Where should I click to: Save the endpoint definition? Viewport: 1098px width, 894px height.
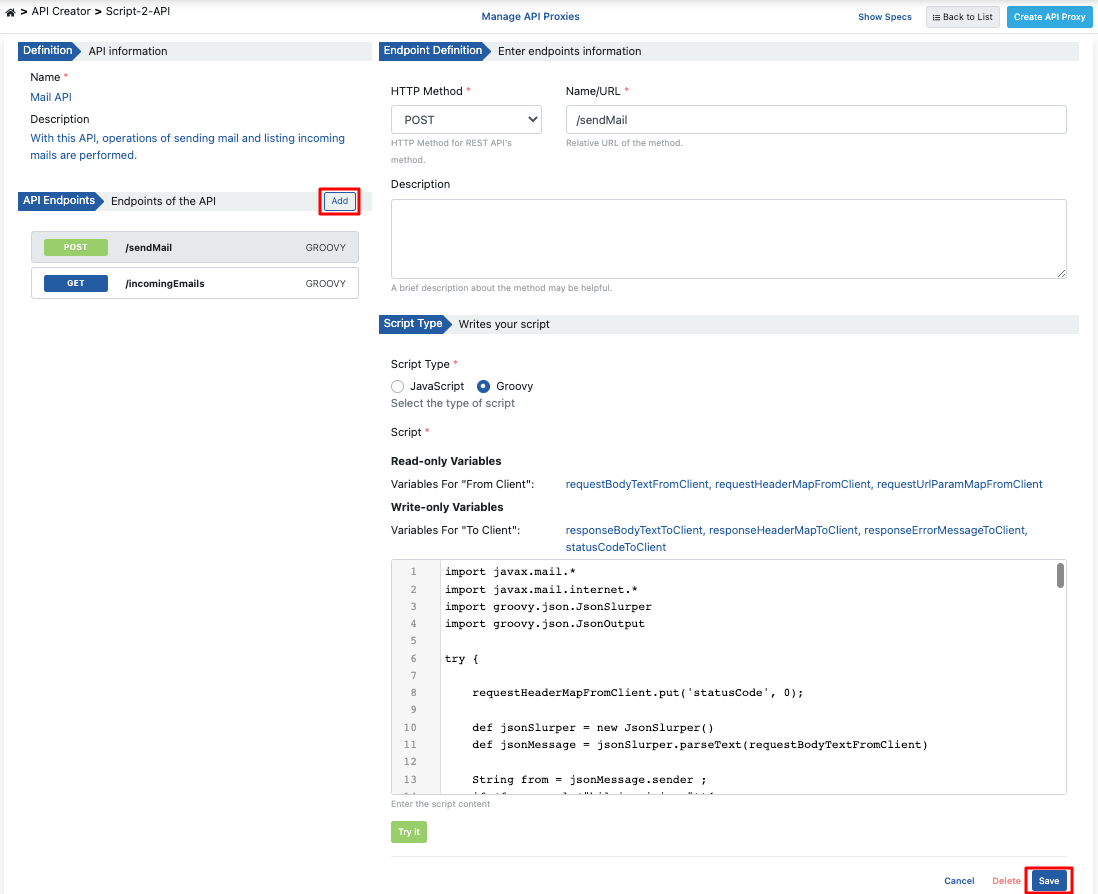(1048, 881)
